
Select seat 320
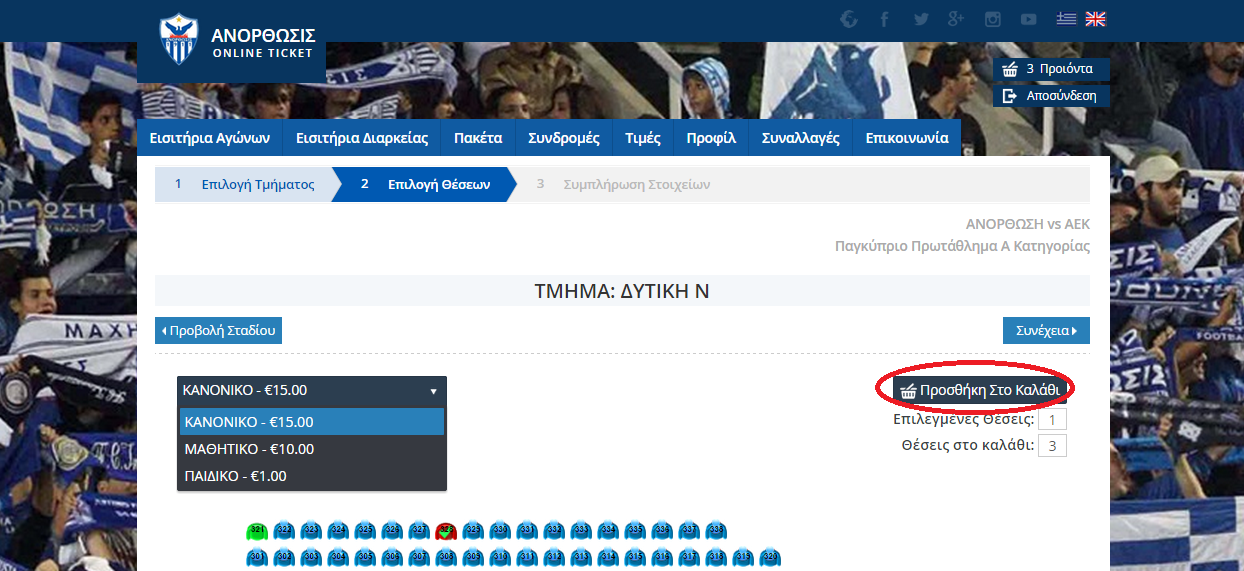click(770, 558)
